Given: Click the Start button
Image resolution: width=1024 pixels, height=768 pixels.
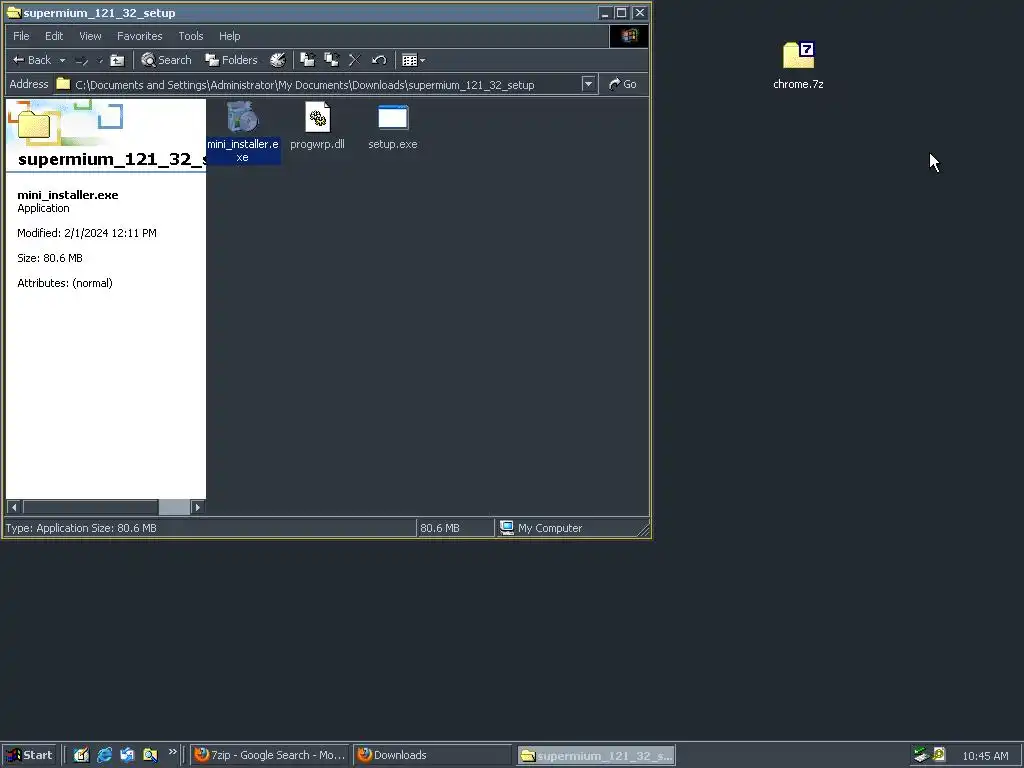Looking at the screenshot, I should pyautogui.click(x=29, y=755).
